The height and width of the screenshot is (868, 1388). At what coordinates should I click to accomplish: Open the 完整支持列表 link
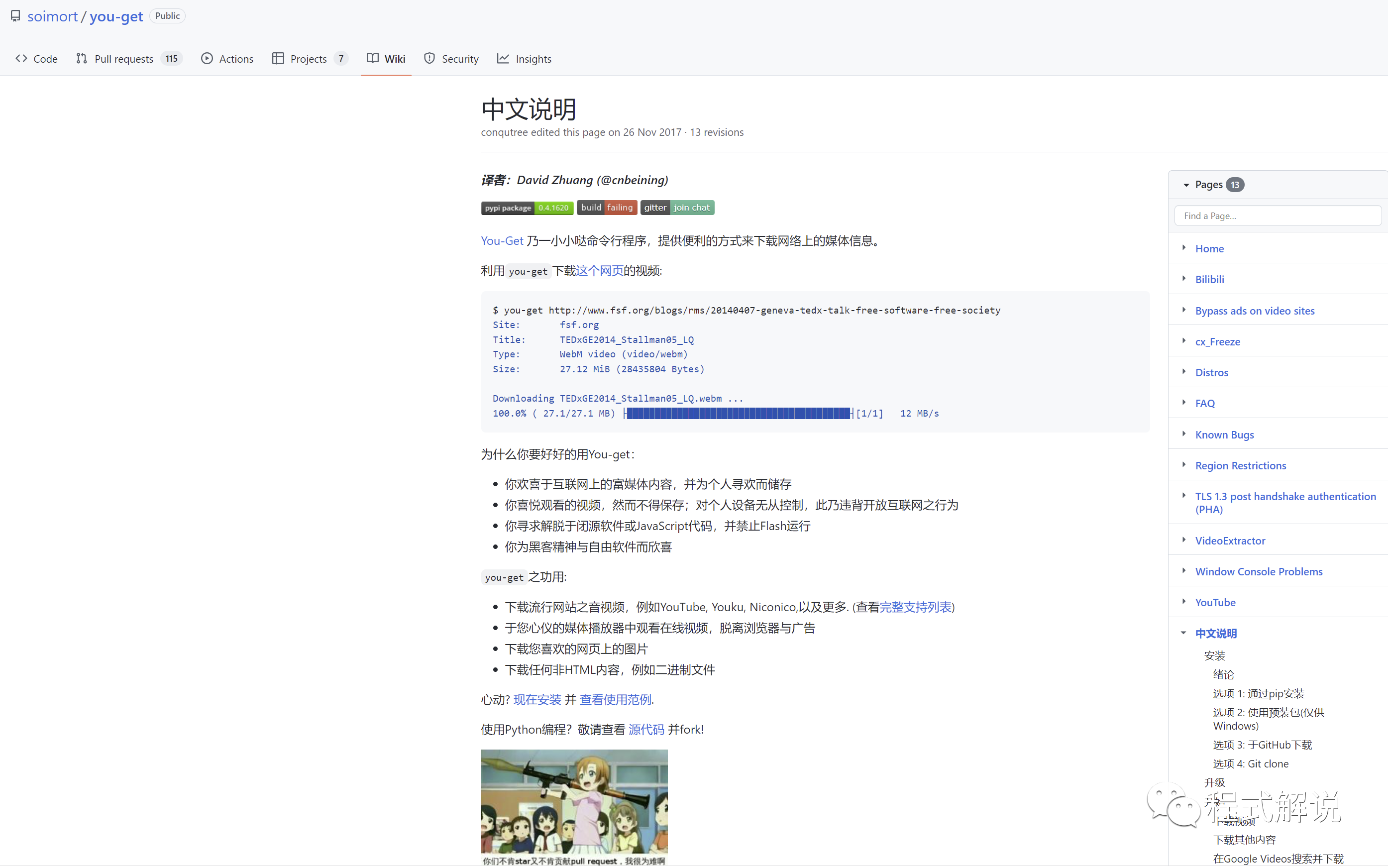pyautogui.click(x=915, y=607)
